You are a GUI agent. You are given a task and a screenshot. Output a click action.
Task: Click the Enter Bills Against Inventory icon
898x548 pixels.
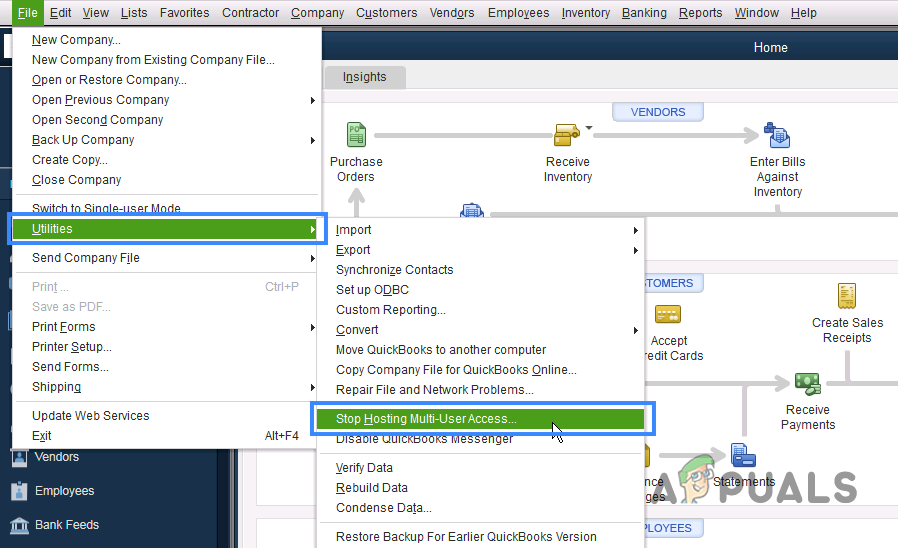[x=777, y=135]
